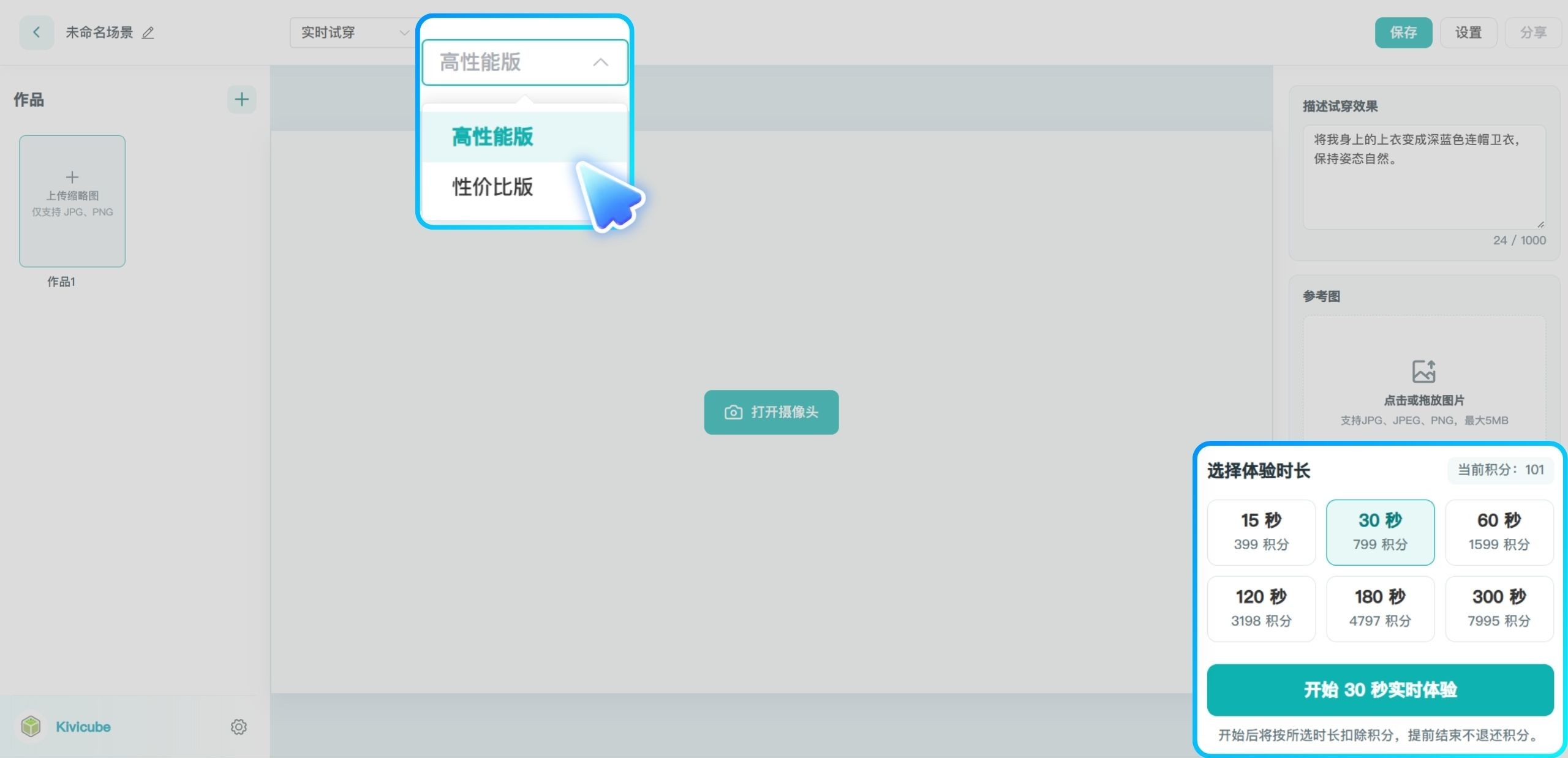The width and height of the screenshot is (1568, 758).
Task: Upload thumbnail for 作品1
Action: (72, 201)
